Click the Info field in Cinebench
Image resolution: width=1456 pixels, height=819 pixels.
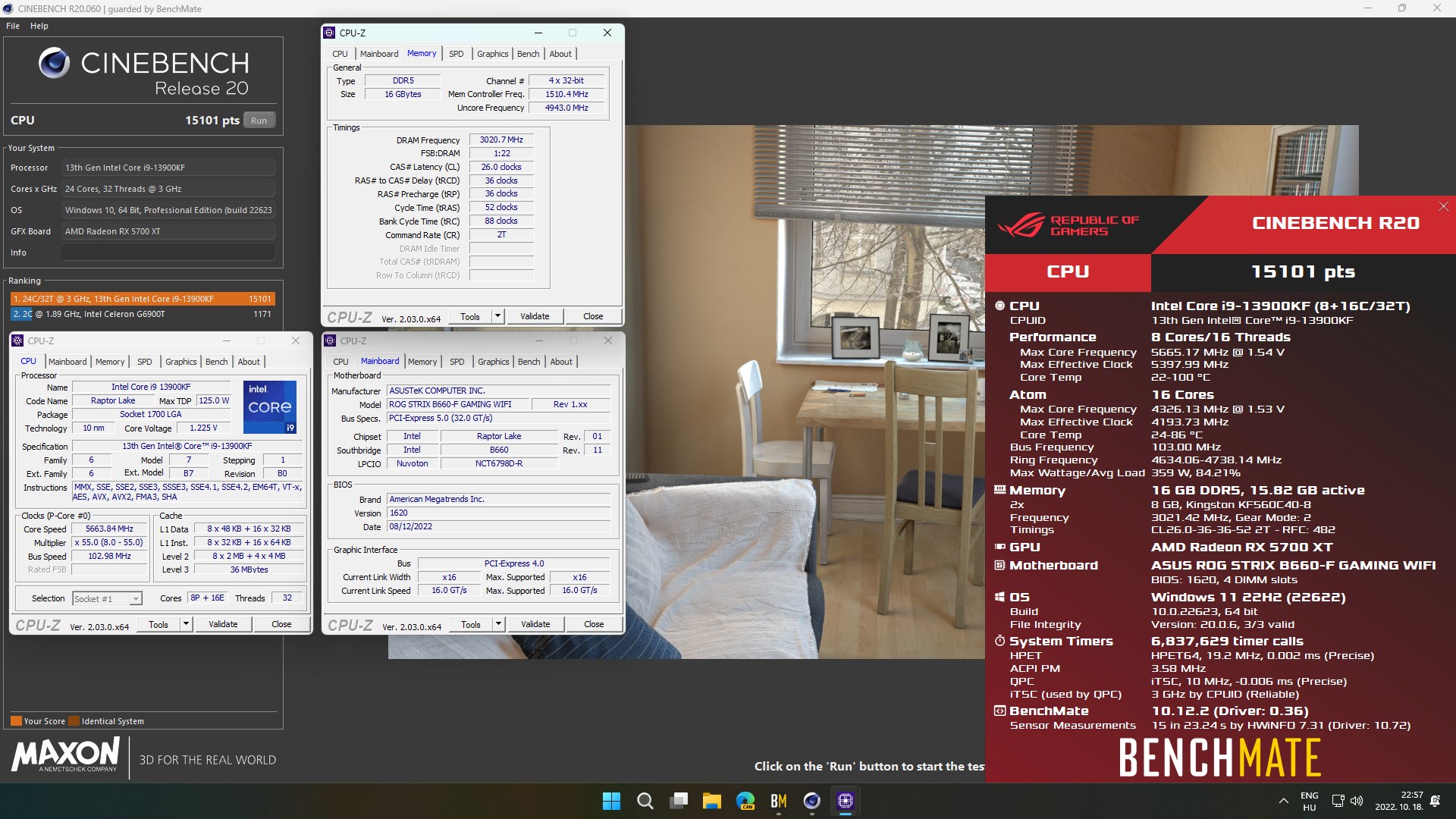tap(168, 253)
